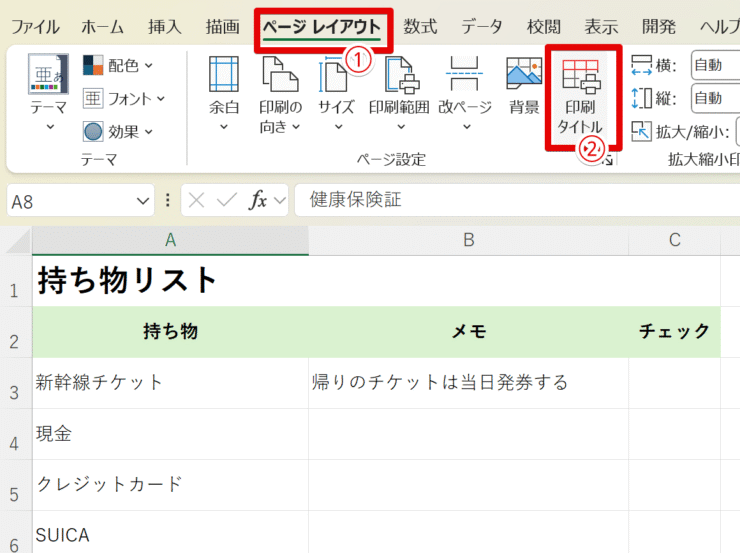This screenshot has width=740, height=553.
Task: Open the 配色 color scheme menu
Action: tap(118, 65)
